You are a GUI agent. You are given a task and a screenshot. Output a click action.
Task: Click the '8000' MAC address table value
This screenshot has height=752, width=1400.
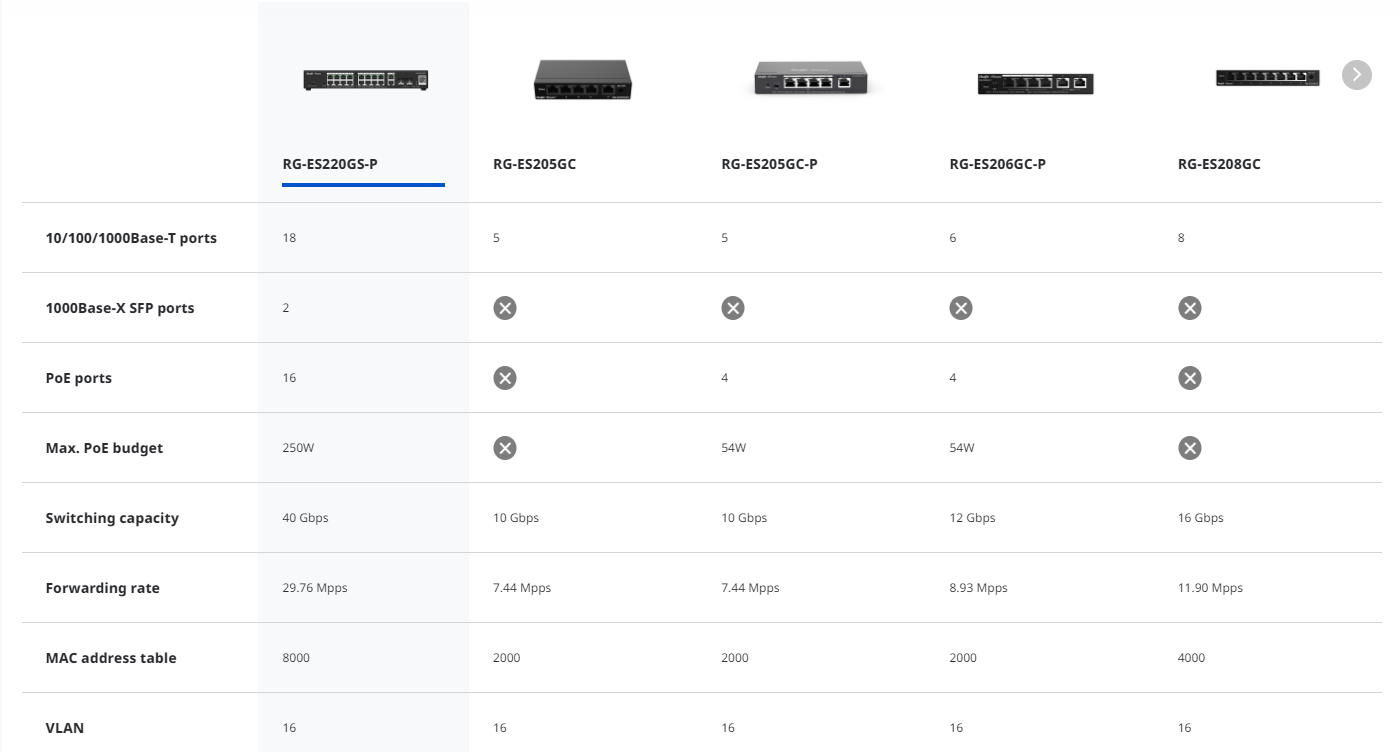tap(296, 658)
